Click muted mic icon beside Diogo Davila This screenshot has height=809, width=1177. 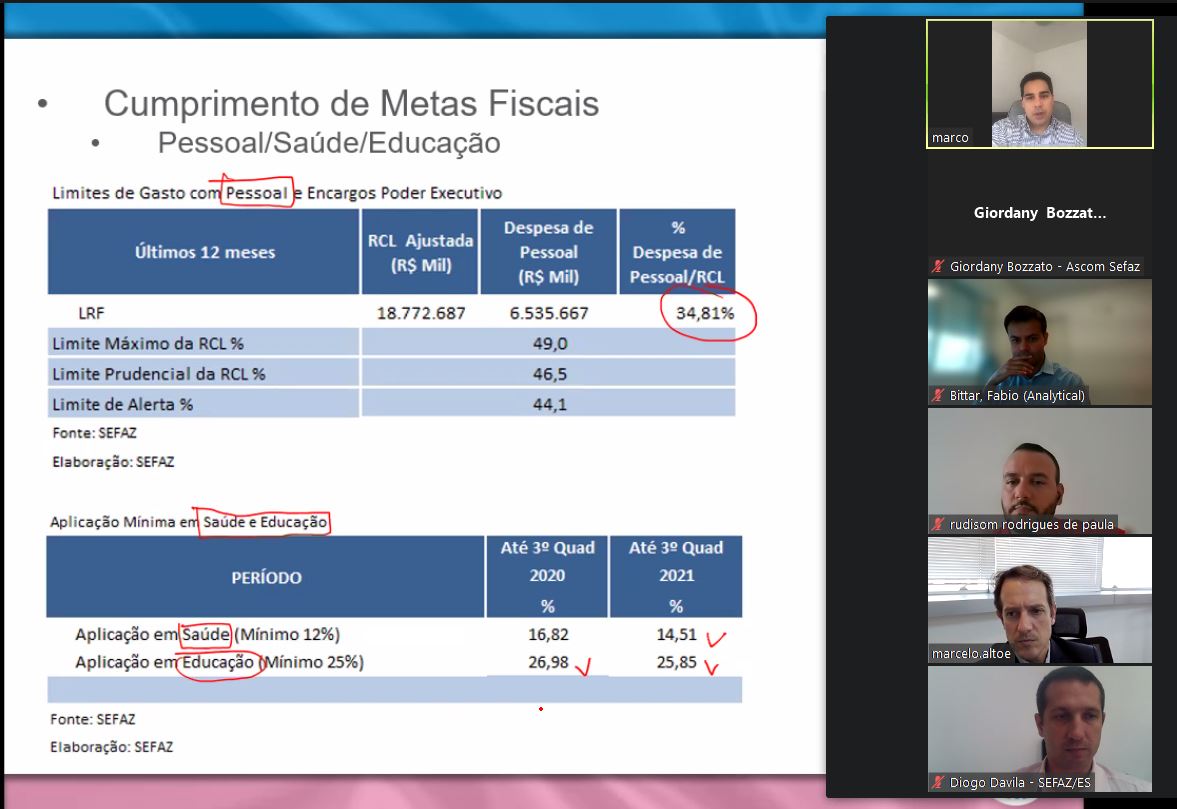click(938, 783)
